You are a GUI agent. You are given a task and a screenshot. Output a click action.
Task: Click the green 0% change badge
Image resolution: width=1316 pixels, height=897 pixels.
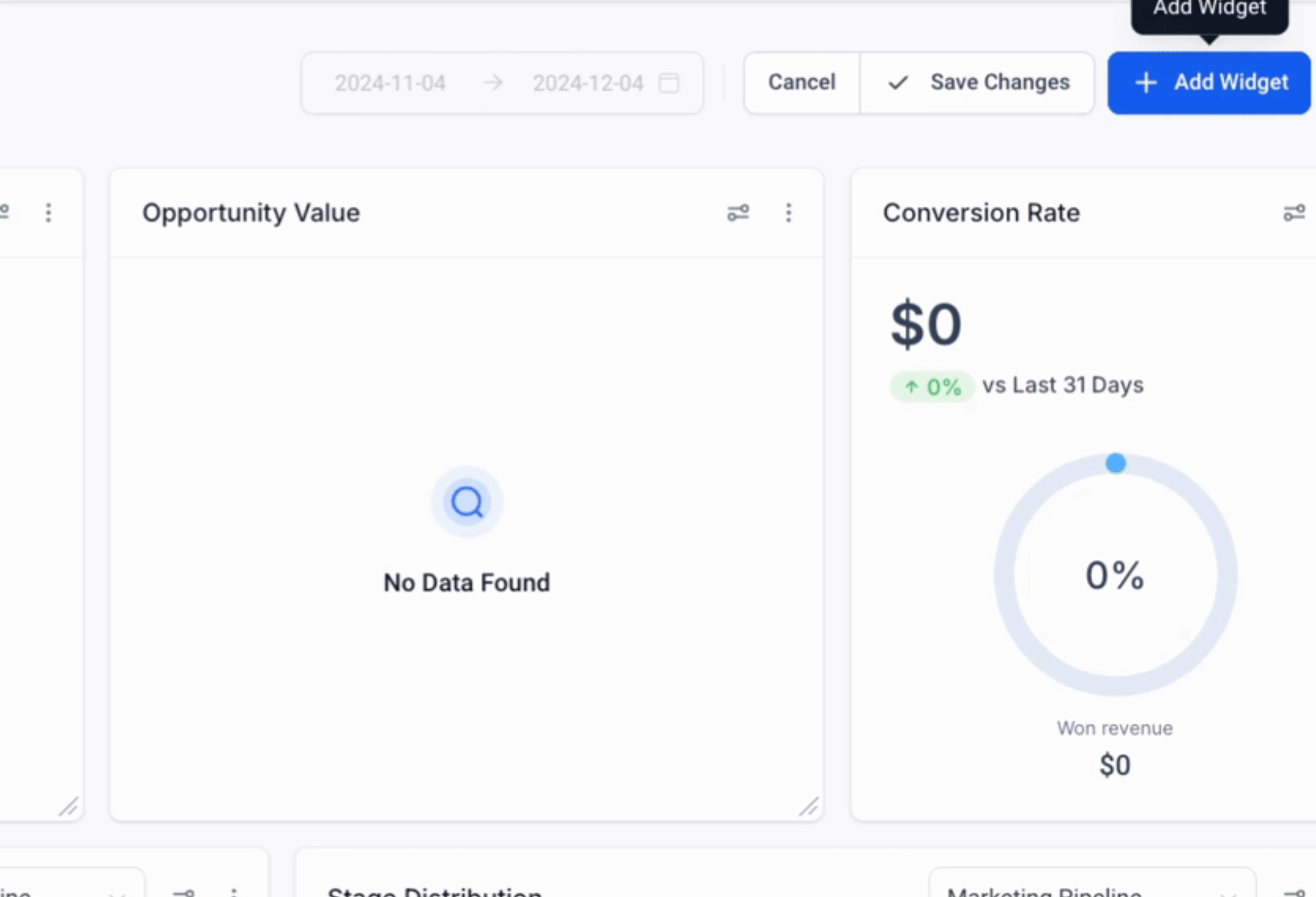click(932, 387)
